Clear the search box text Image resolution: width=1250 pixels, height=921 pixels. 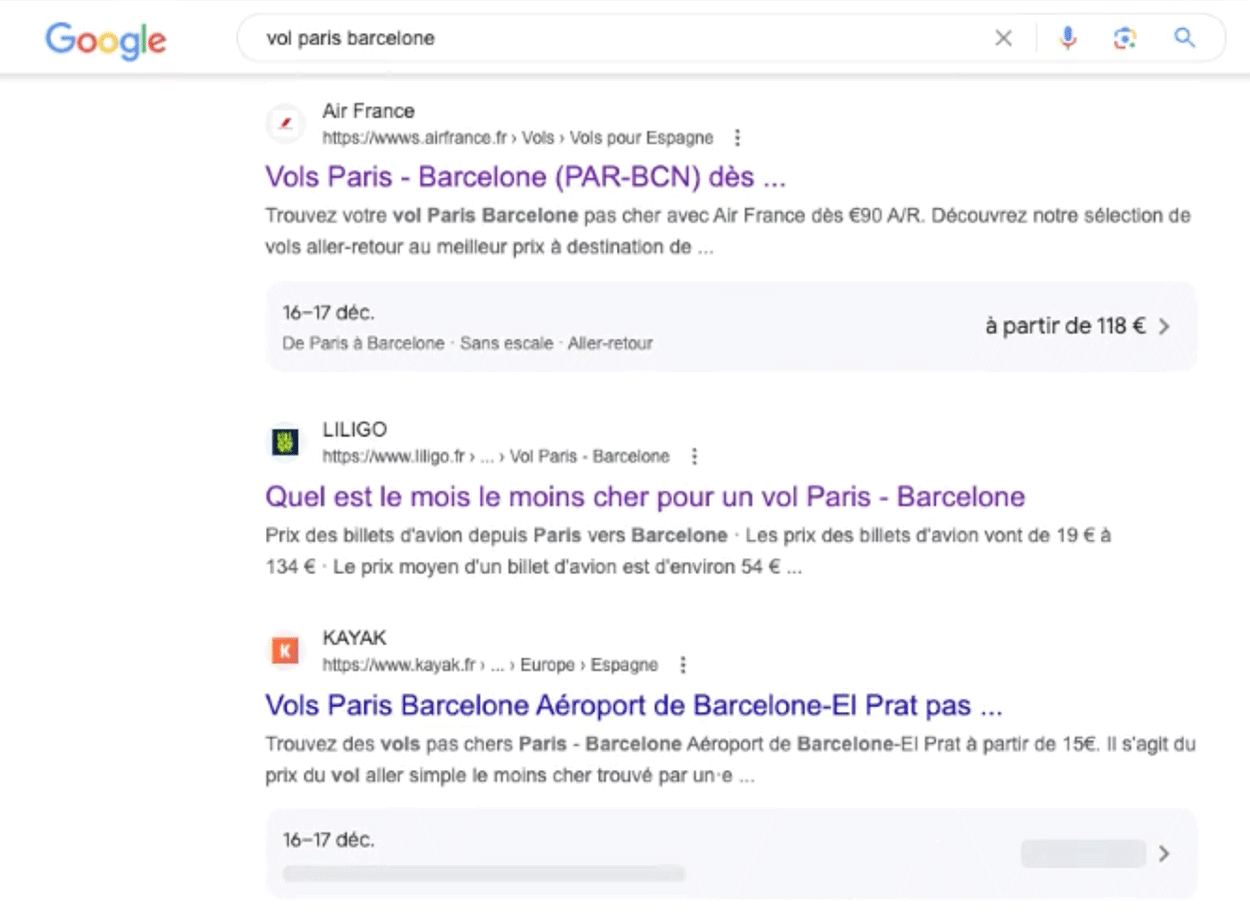tap(1003, 39)
